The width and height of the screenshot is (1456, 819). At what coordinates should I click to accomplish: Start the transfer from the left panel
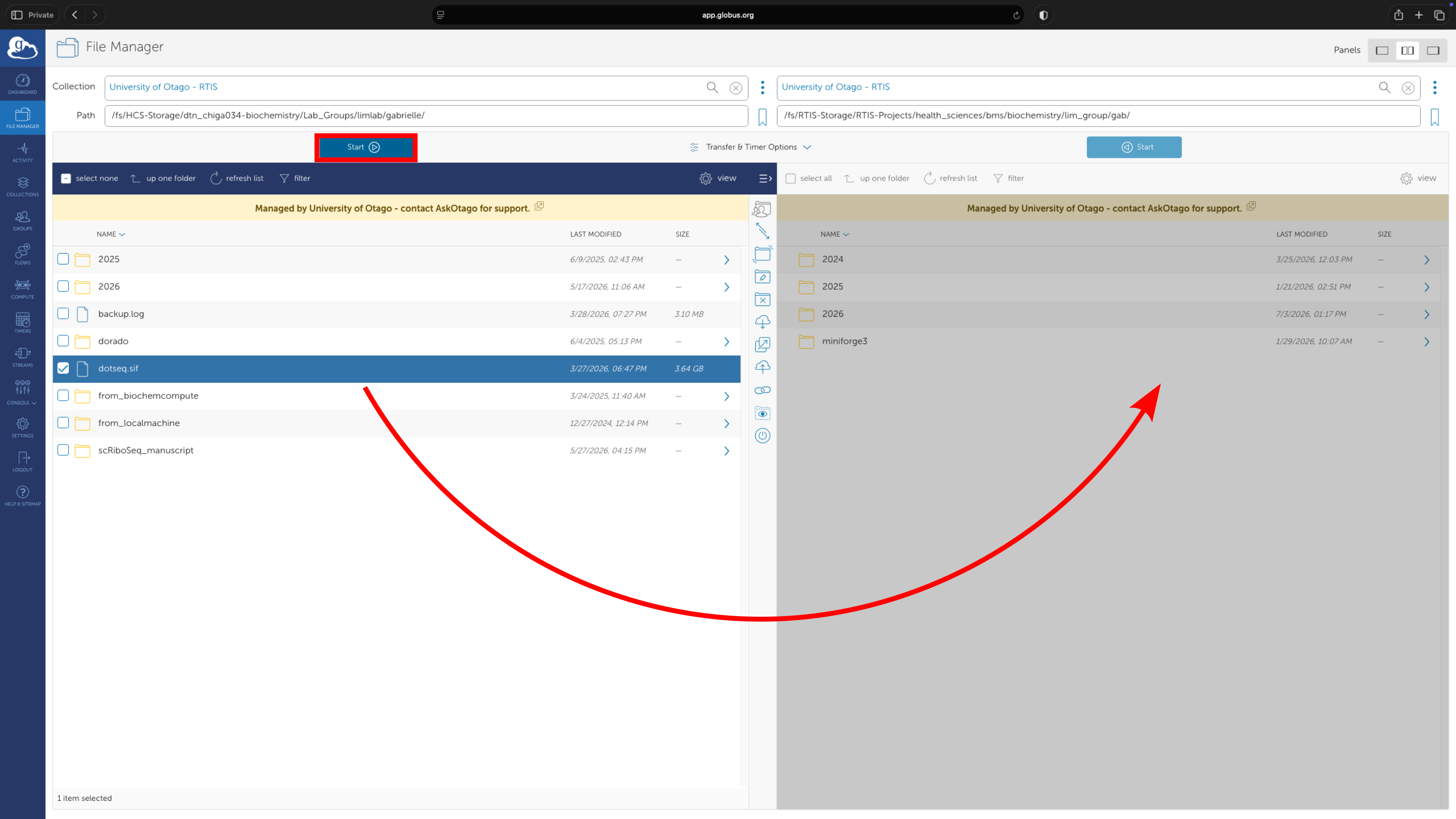[x=366, y=147]
